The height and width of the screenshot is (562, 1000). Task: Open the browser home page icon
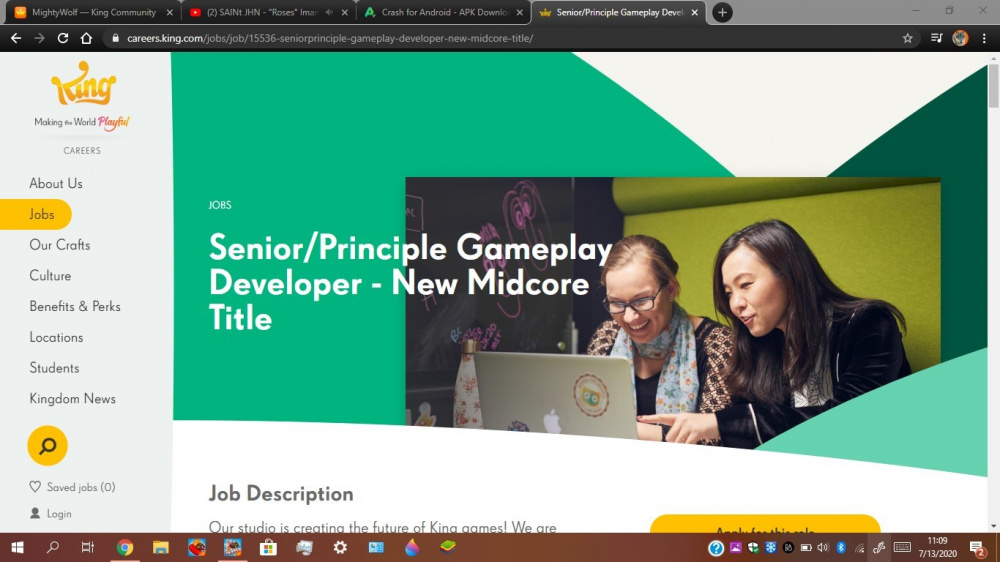[x=86, y=38]
